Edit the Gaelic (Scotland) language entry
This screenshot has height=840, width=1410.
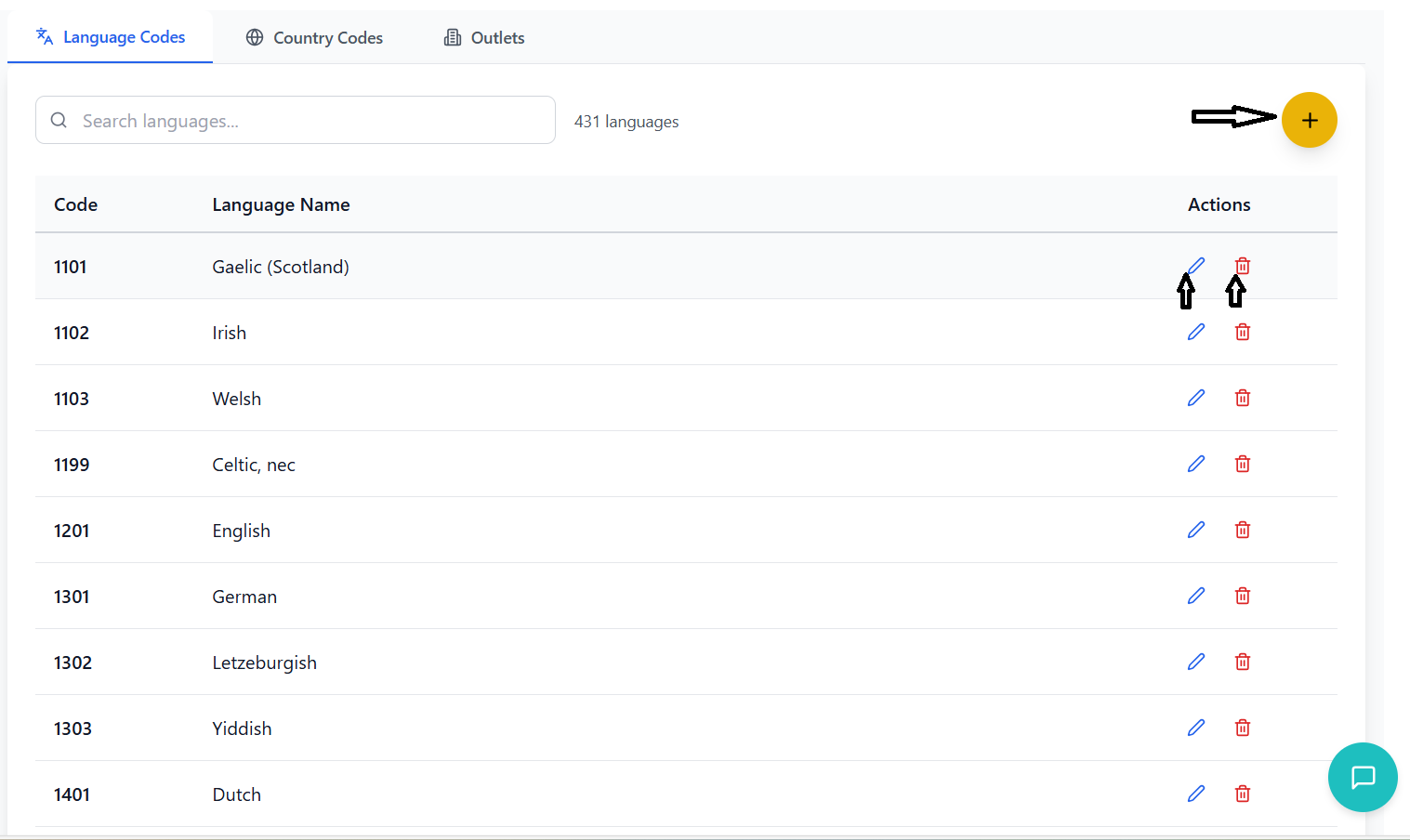point(1196,266)
